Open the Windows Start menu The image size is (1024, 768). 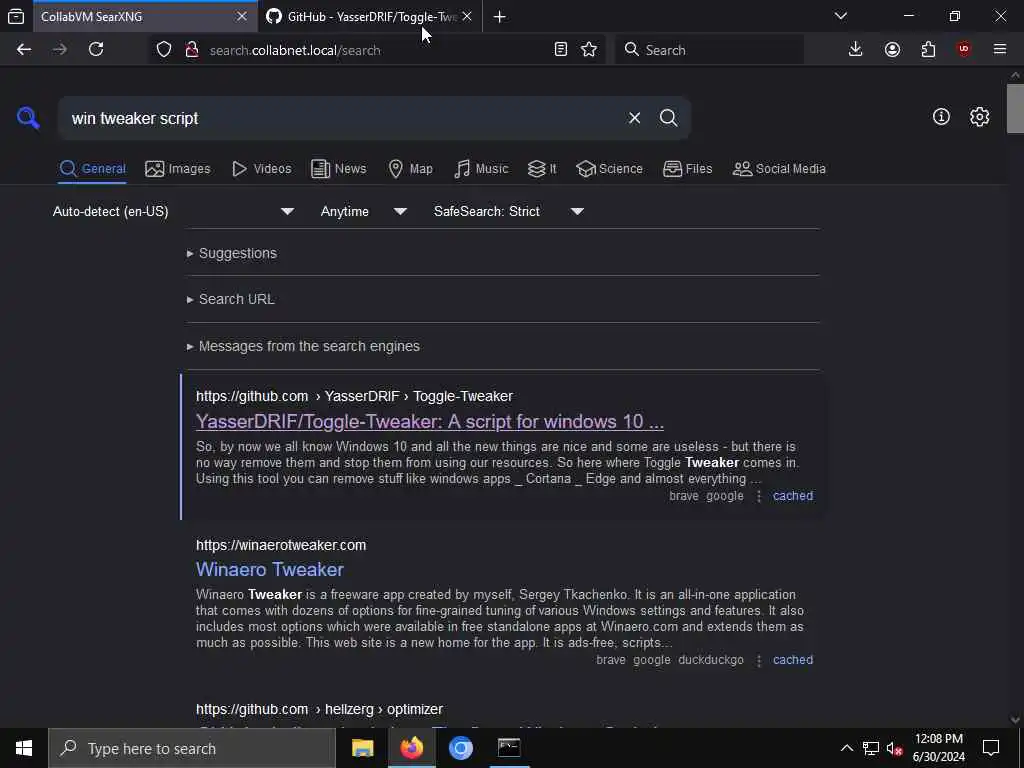pyautogui.click(x=24, y=748)
